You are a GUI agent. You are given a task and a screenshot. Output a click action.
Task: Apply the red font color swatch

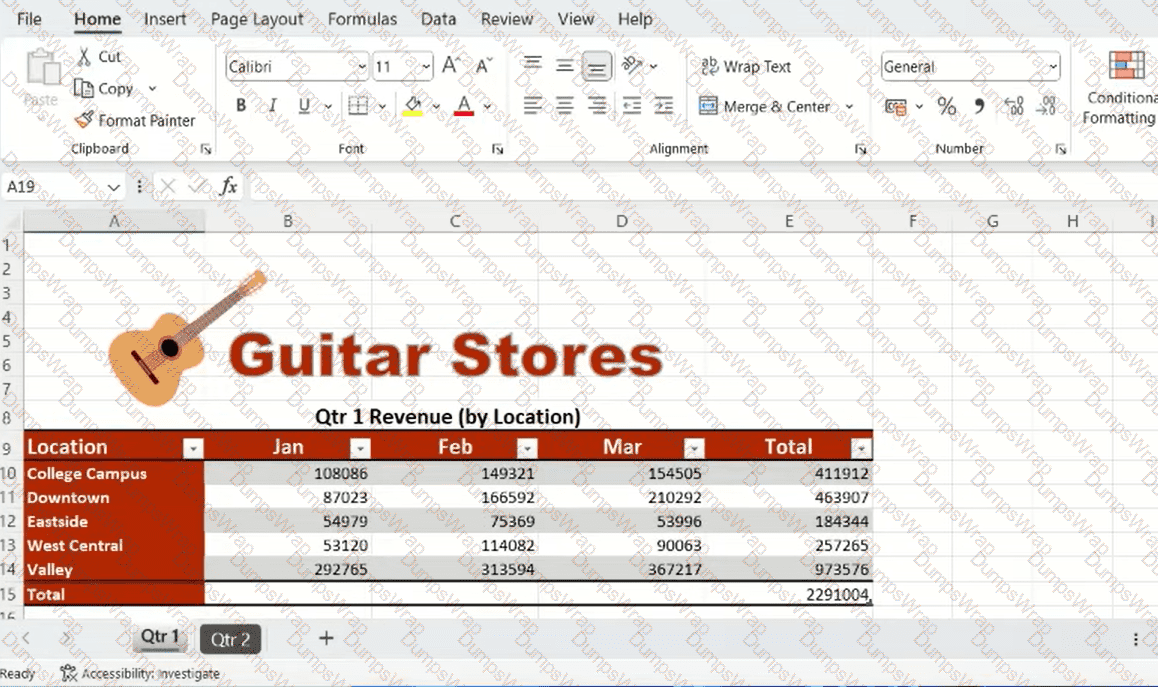click(464, 106)
